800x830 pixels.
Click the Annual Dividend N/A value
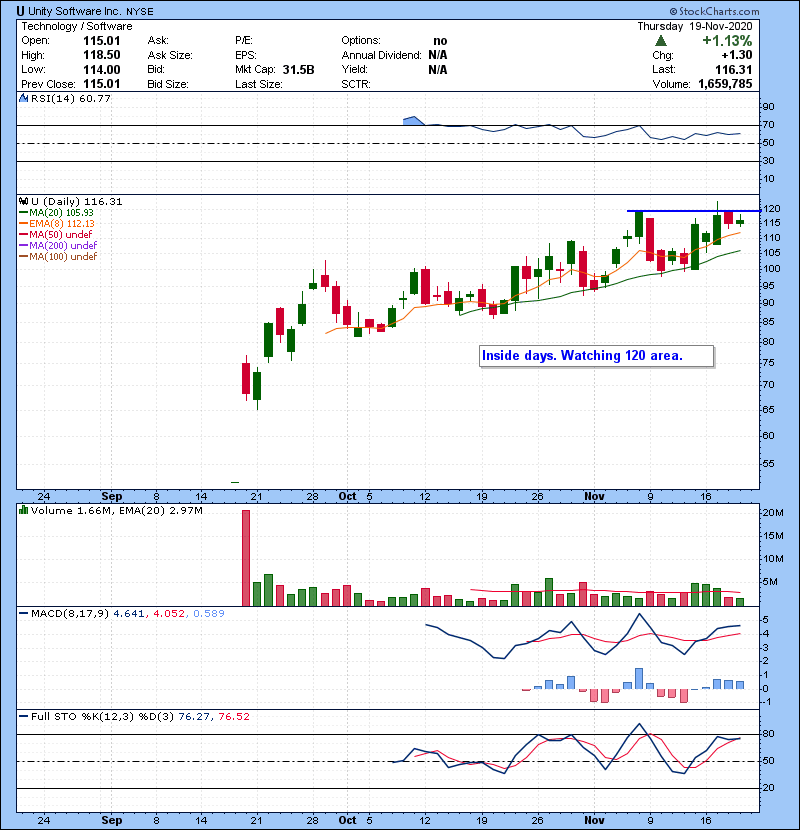(438, 55)
